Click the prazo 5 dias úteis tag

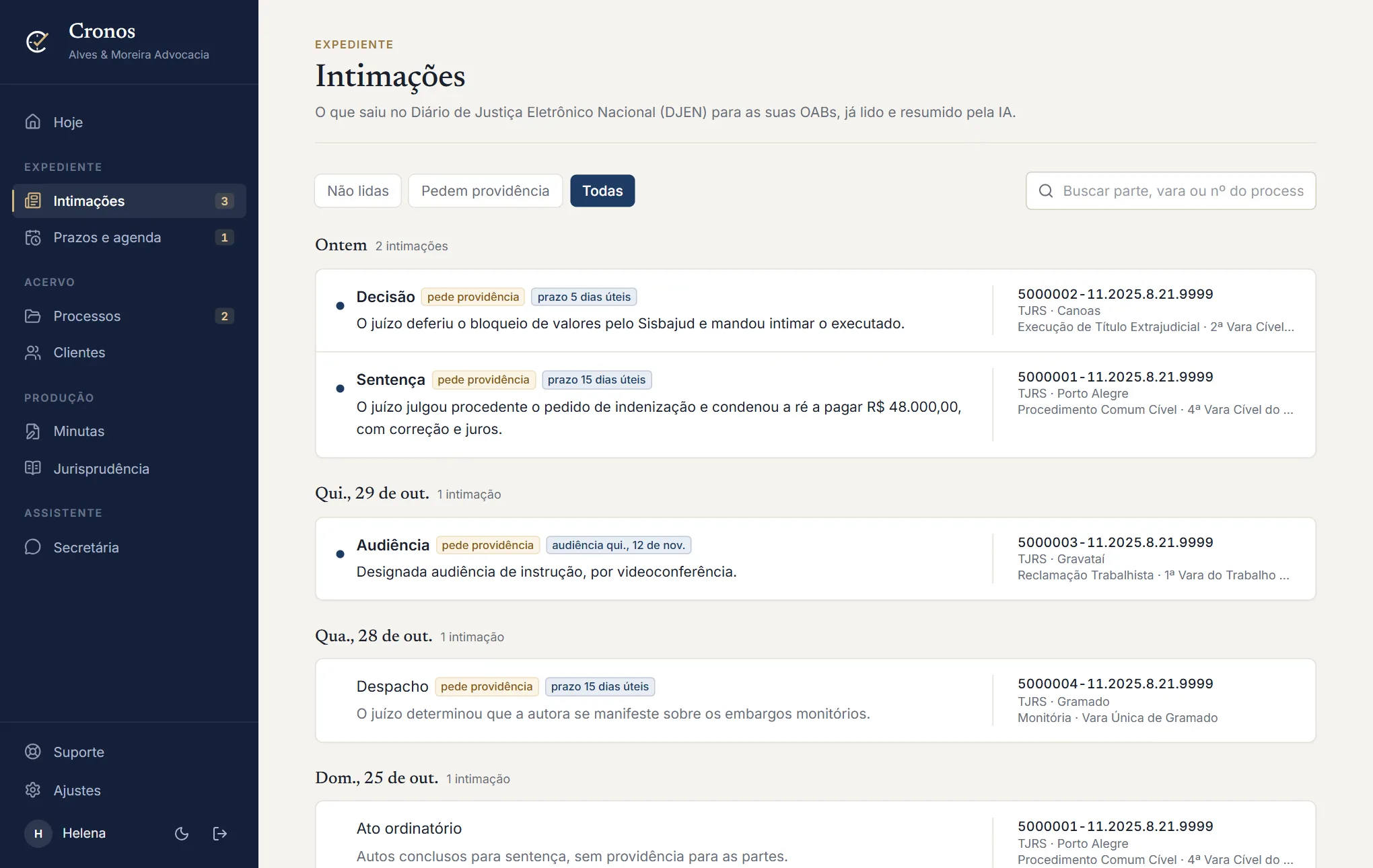click(584, 297)
